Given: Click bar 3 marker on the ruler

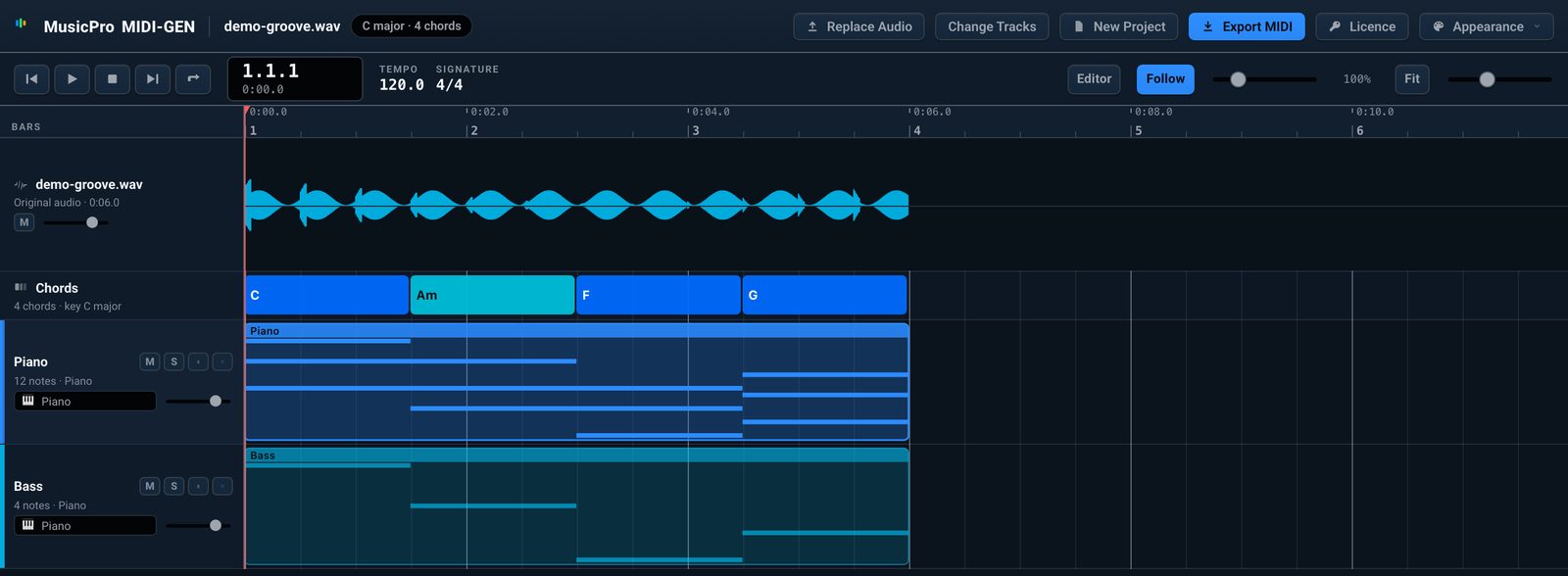Looking at the screenshot, I should pyautogui.click(x=696, y=130).
